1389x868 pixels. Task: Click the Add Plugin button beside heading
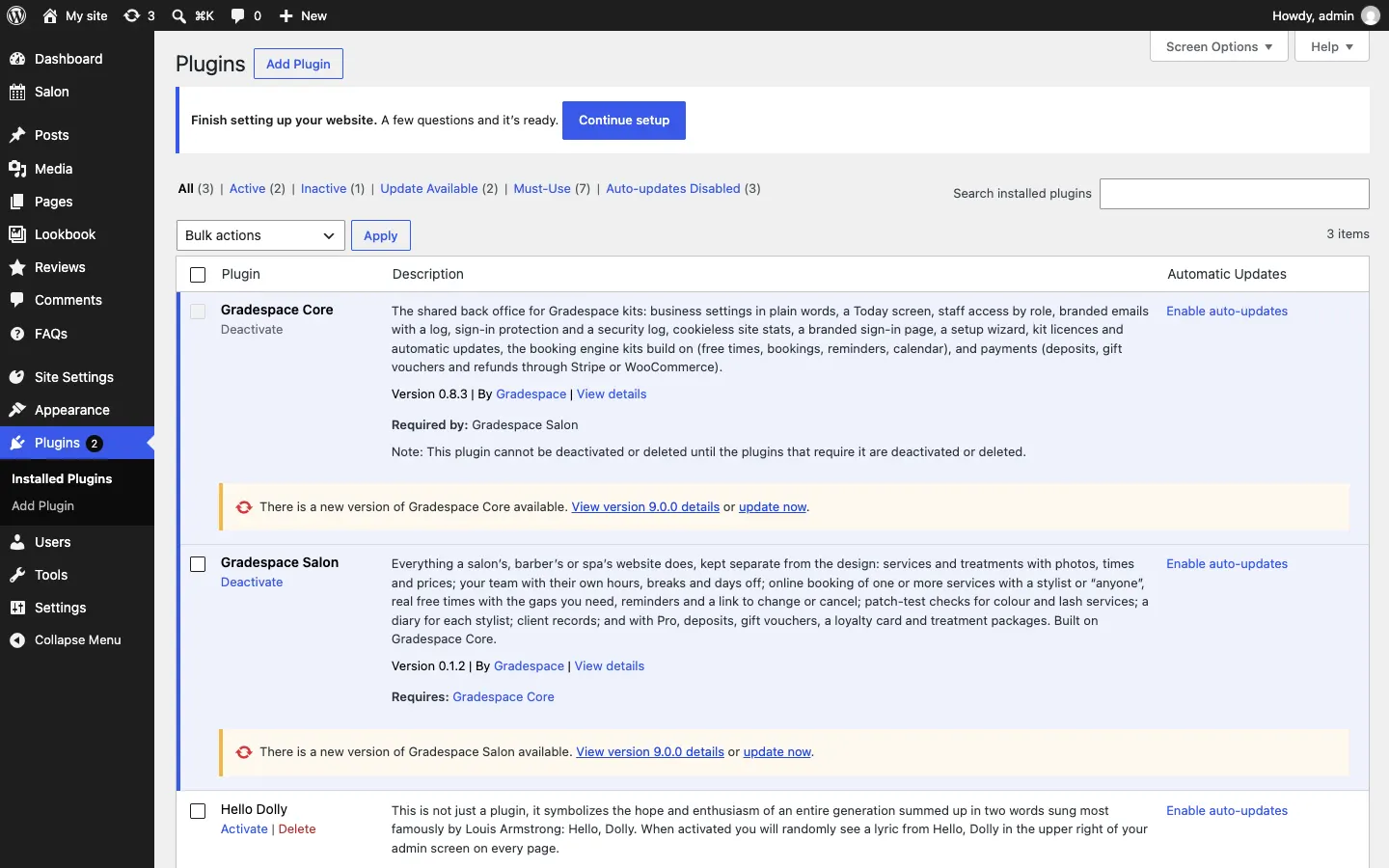pos(298,64)
